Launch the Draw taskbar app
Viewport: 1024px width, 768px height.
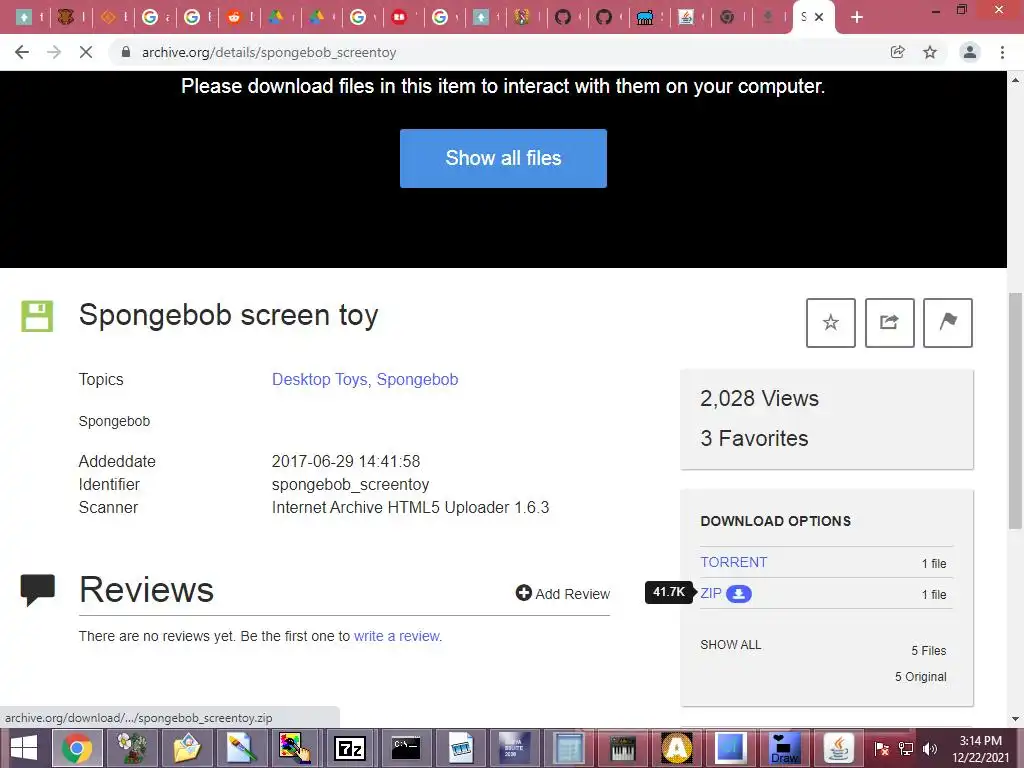[x=784, y=748]
